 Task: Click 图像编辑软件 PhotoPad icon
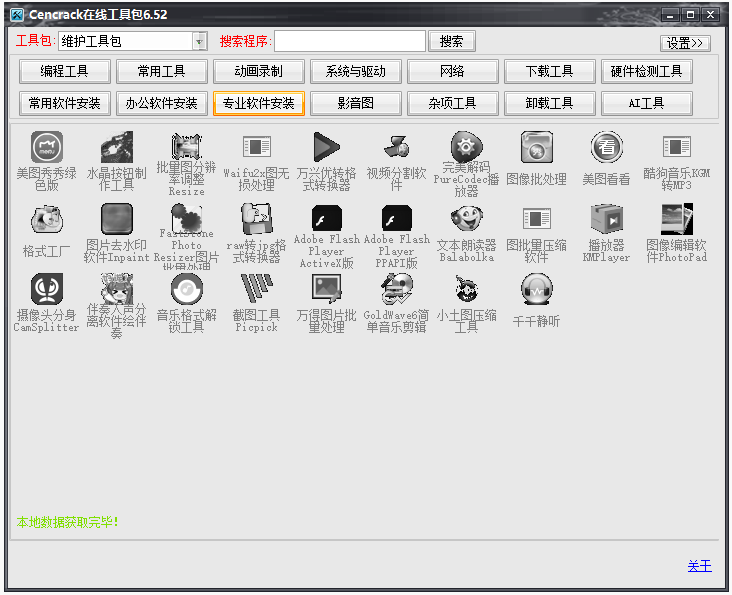[x=676, y=220]
